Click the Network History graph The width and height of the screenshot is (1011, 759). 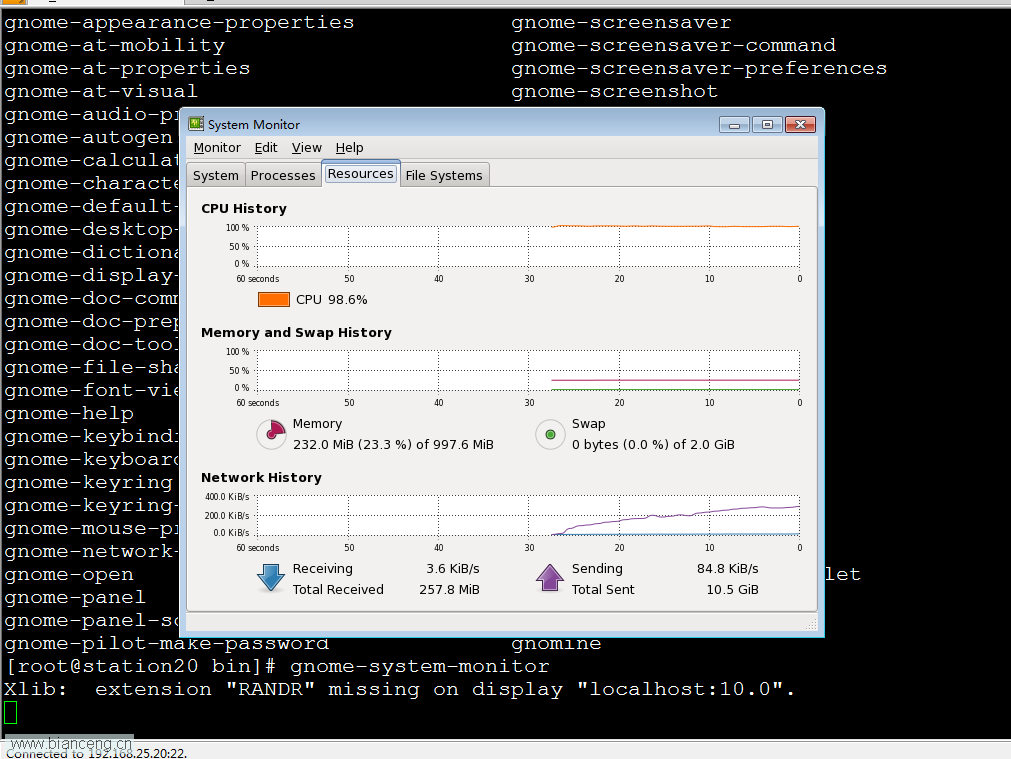point(529,515)
